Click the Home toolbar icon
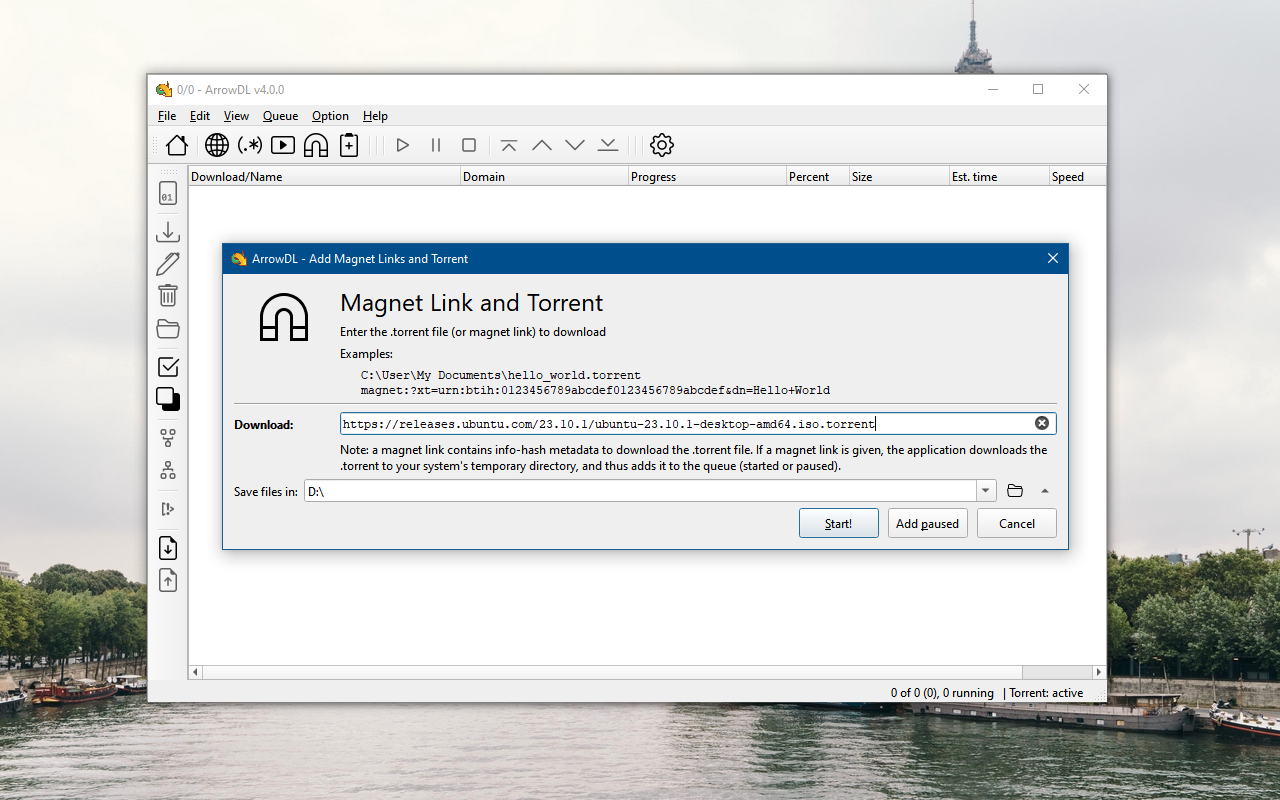The height and width of the screenshot is (800, 1280). point(176,145)
